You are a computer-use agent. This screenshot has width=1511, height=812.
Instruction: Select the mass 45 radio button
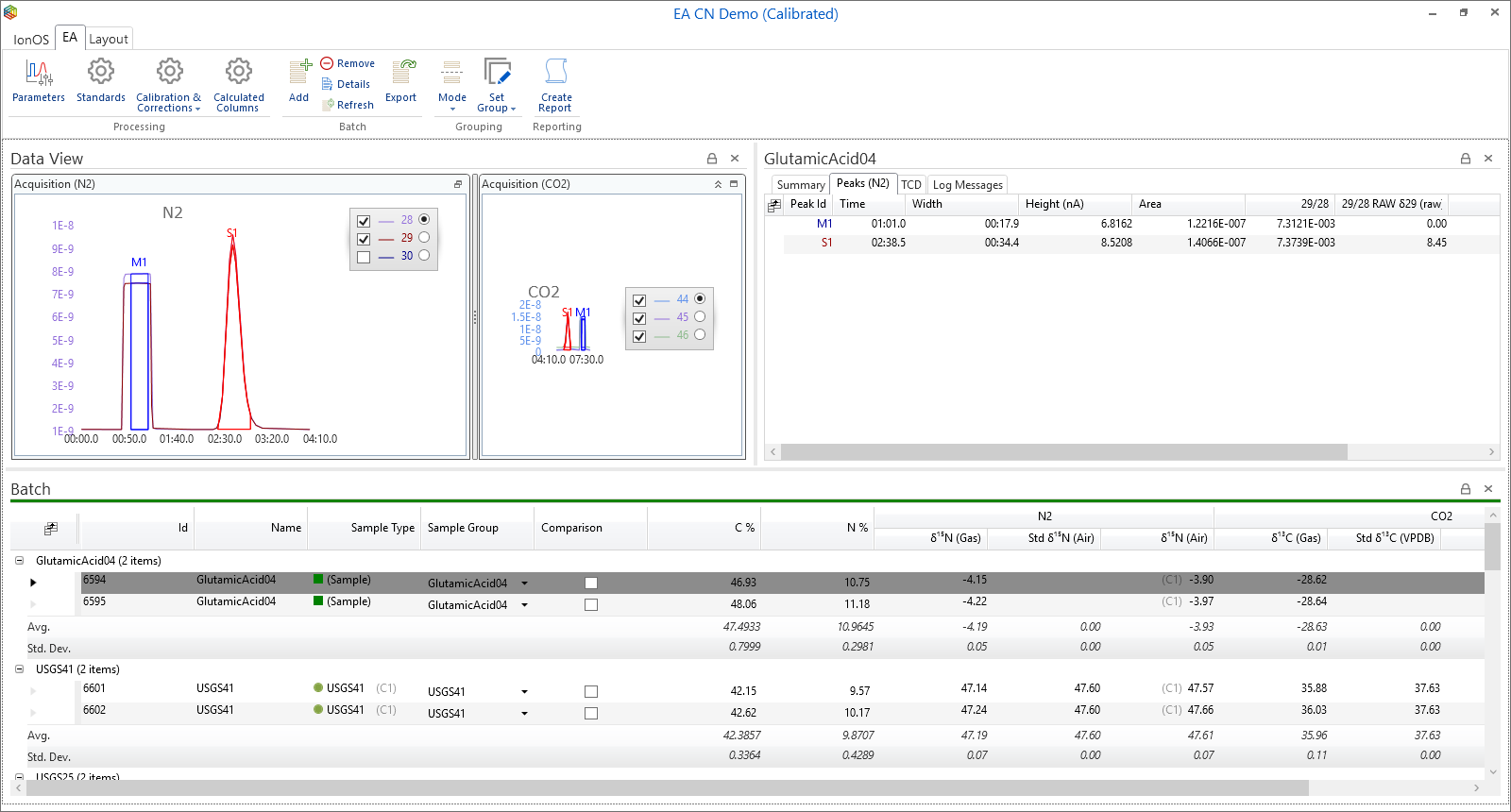[700, 317]
